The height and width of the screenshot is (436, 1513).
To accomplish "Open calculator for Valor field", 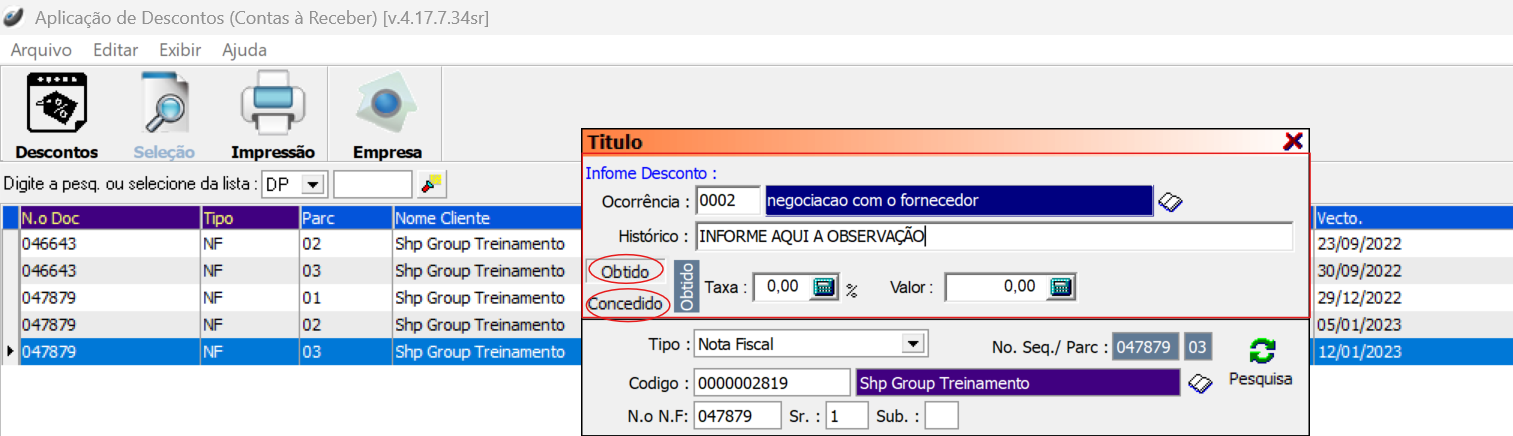I will pyautogui.click(x=1061, y=288).
